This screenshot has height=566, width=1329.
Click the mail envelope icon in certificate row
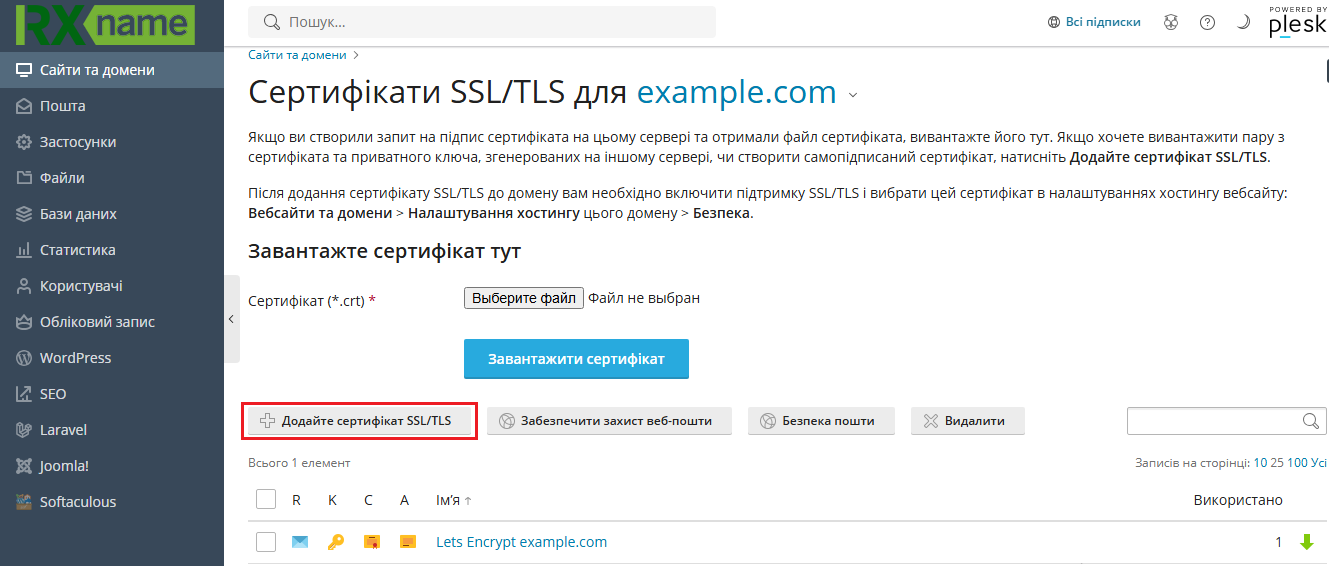click(300, 542)
